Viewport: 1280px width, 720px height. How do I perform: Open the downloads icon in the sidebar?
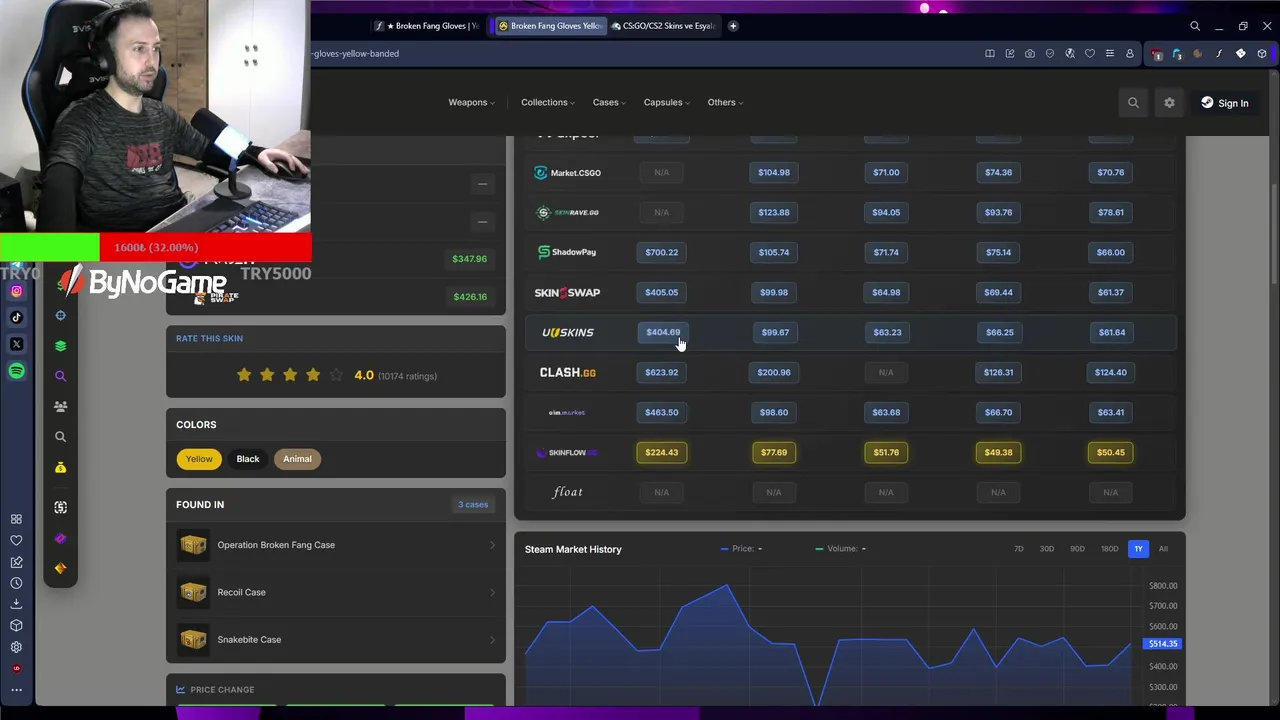click(16, 604)
